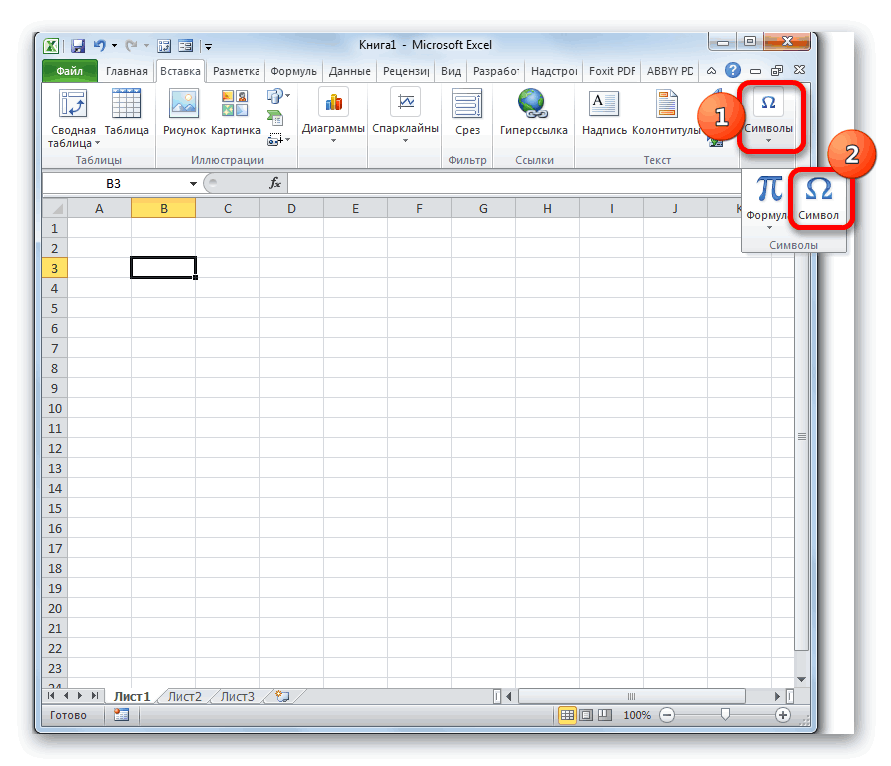Click horizontal scrollbar right arrow
Viewport: 891px width, 766px height.
(777, 696)
